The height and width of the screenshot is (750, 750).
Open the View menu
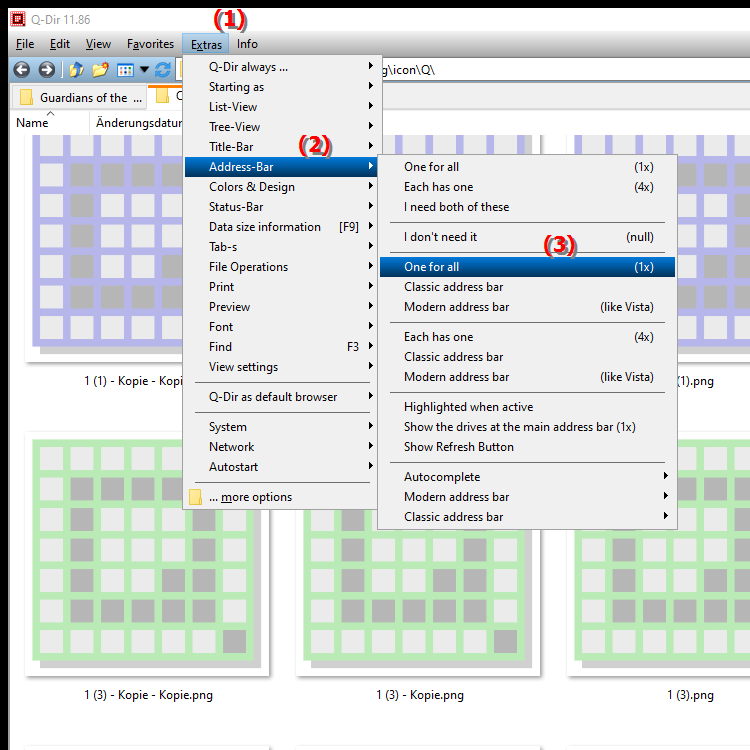pos(98,44)
